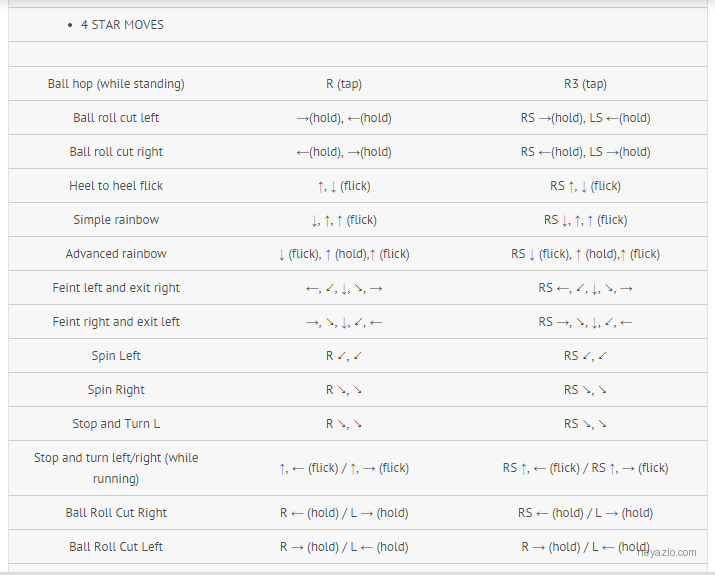Click the RS ↓, ↑, ↑ (flick) cell
The image size is (715, 575).
[x=585, y=220]
